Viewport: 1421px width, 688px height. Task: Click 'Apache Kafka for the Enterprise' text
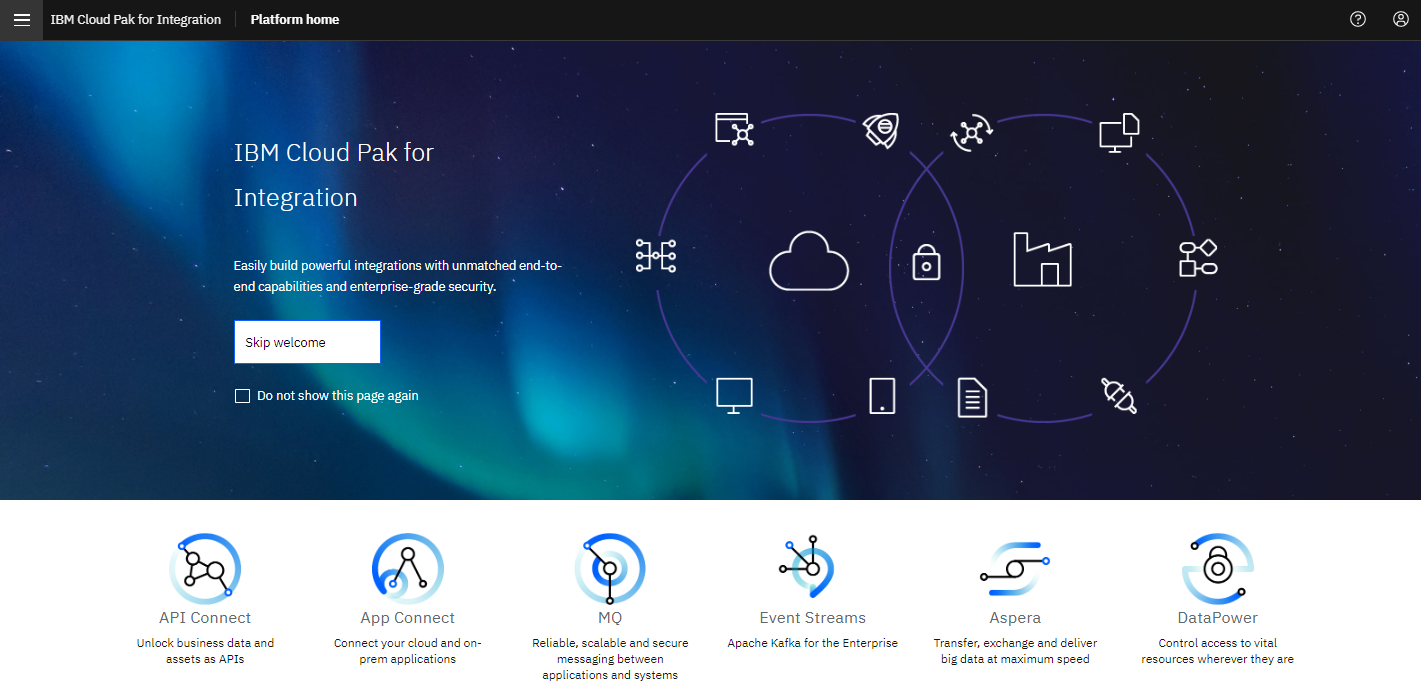(x=813, y=643)
